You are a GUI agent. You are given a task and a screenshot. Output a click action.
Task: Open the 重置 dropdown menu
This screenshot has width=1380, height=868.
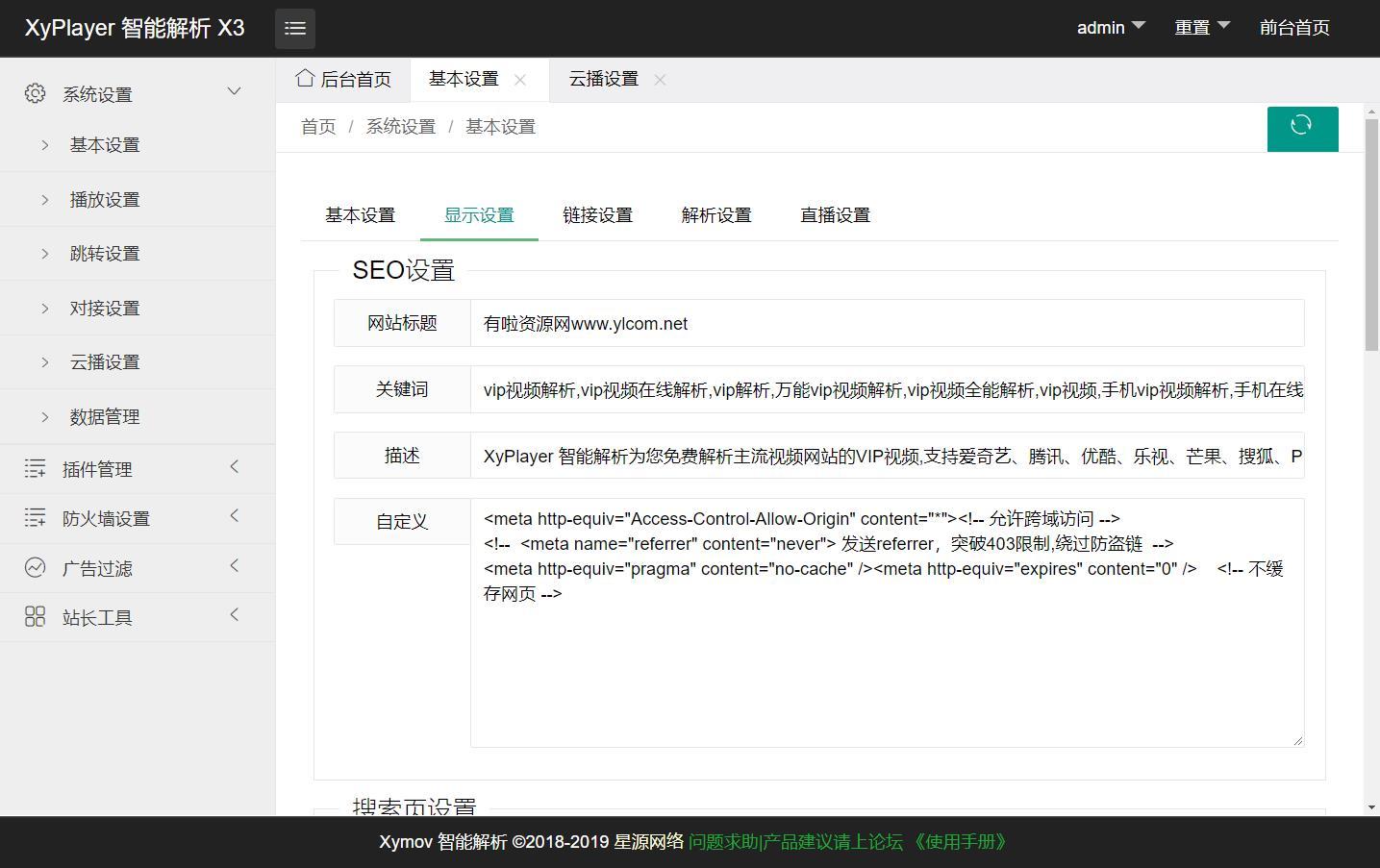(1201, 27)
